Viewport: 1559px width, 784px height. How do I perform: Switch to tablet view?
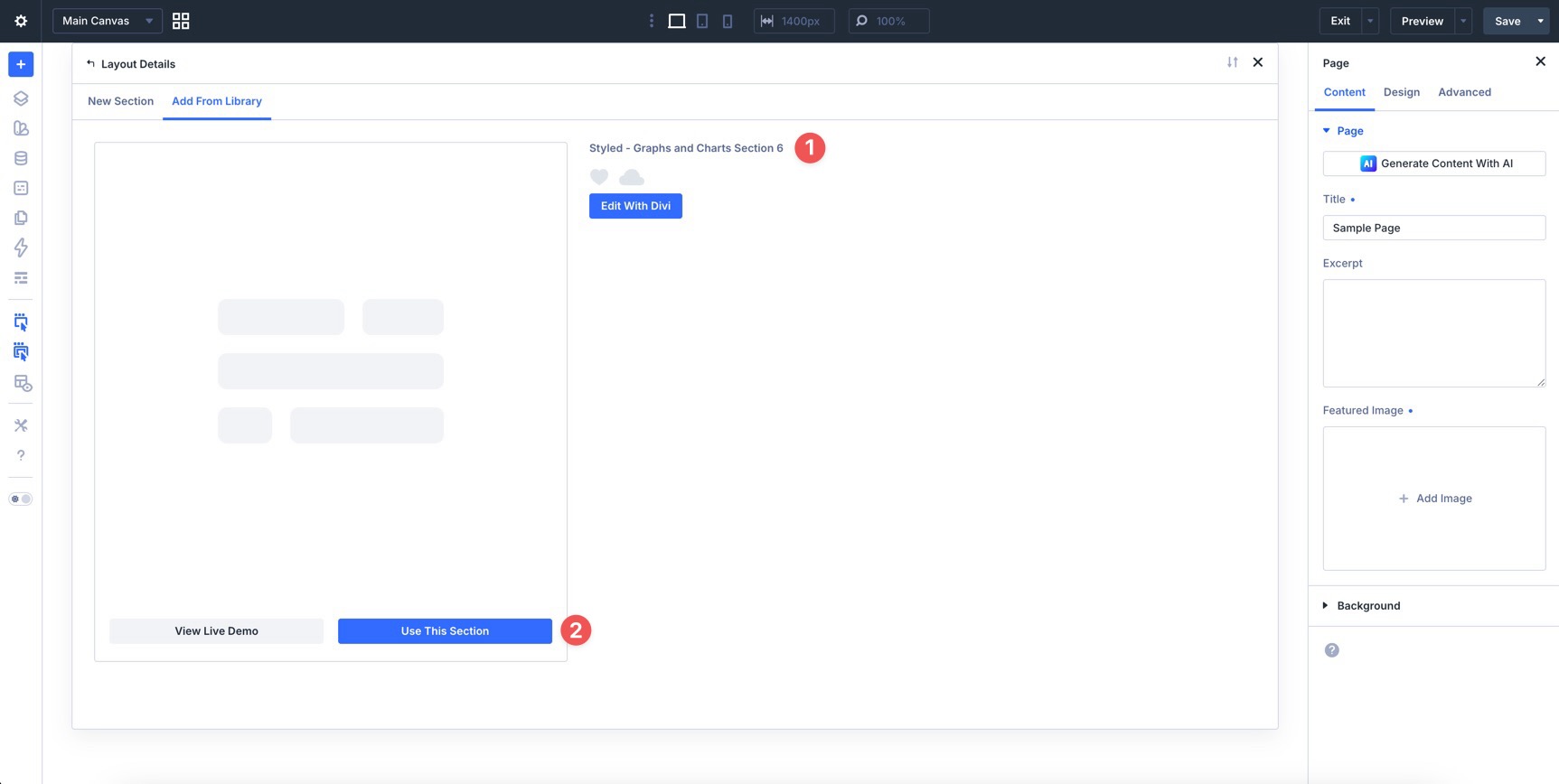pyautogui.click(x=702, y=21)
